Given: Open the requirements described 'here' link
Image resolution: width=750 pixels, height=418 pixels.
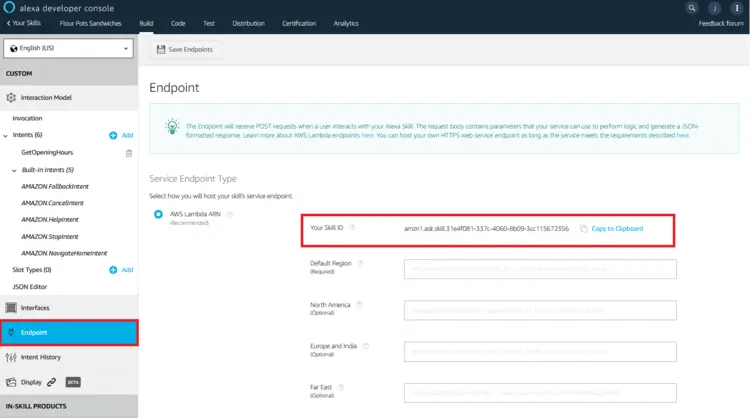Looking at the screenshot, I should (x=683, y=135).
